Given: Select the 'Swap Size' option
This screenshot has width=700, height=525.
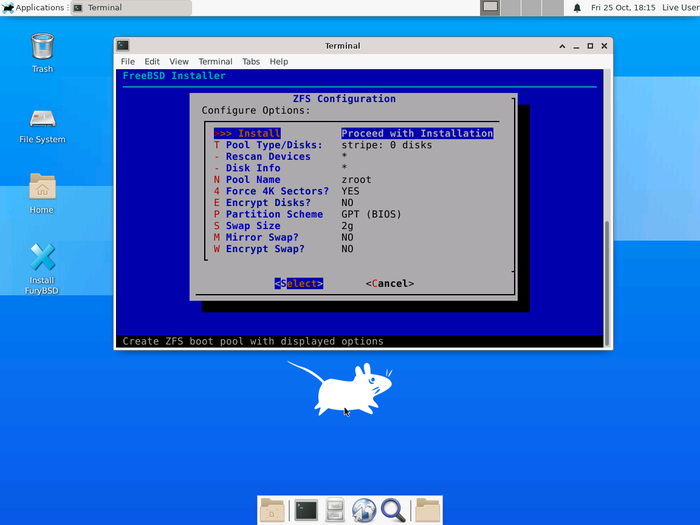Looking at the screenshot, I should pos(247,226).
